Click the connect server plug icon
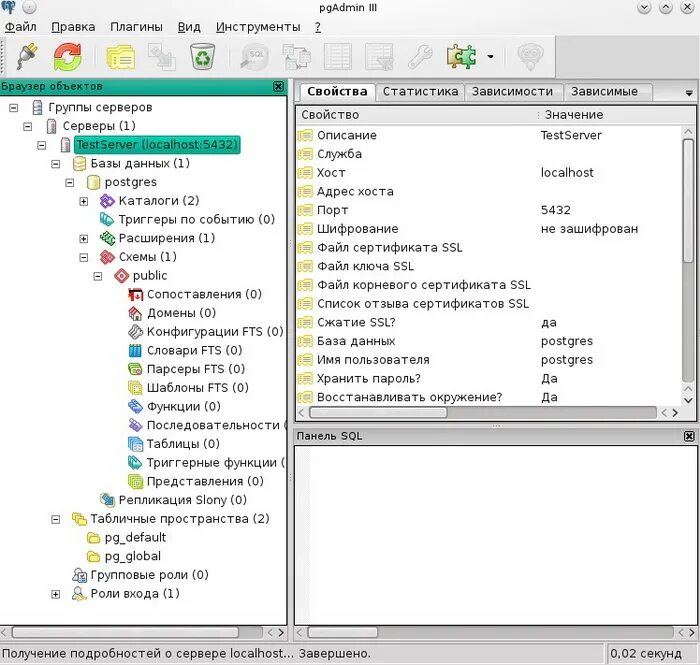The height and width of the screenshot is (665, 700). [x=28, y=57]
